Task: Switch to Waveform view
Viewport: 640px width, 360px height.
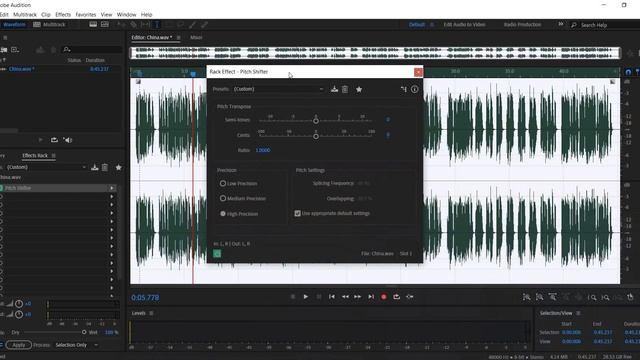Action: (x=13, y=24)
